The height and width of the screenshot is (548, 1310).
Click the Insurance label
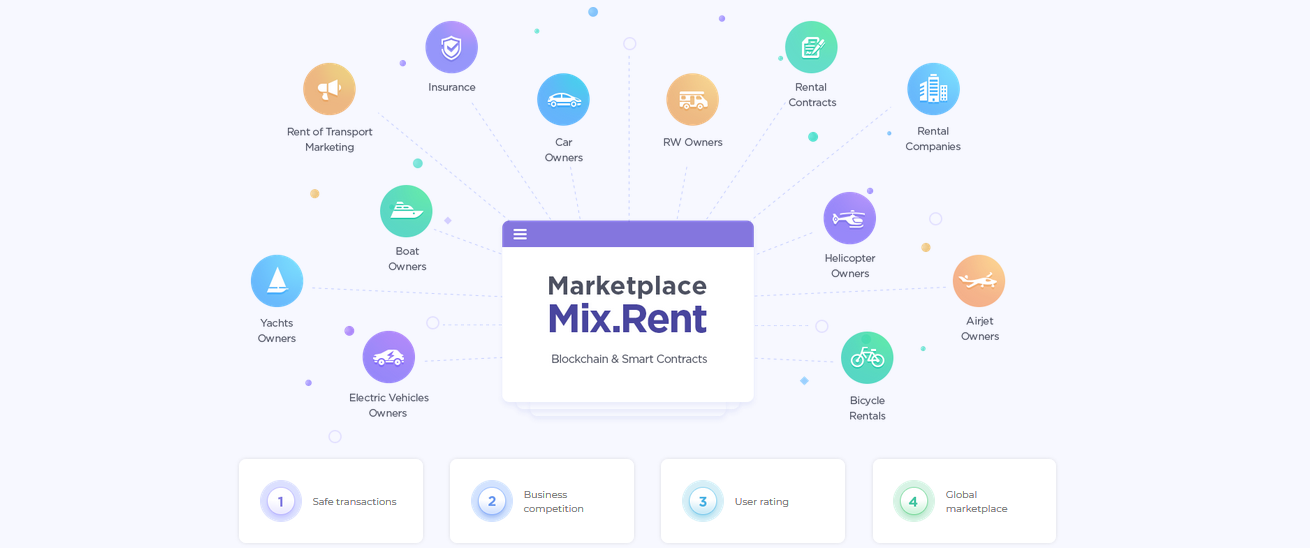[452, 87]
